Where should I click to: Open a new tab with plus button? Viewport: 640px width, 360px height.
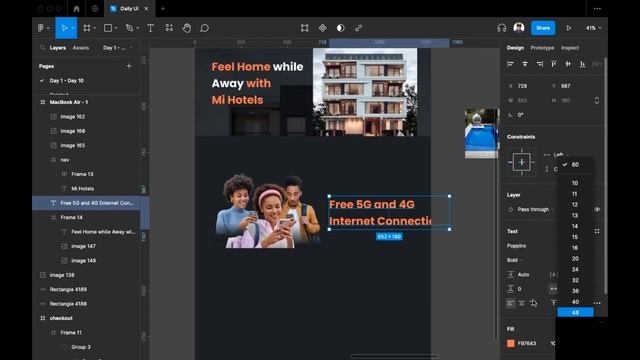click(x=162, y=8)
